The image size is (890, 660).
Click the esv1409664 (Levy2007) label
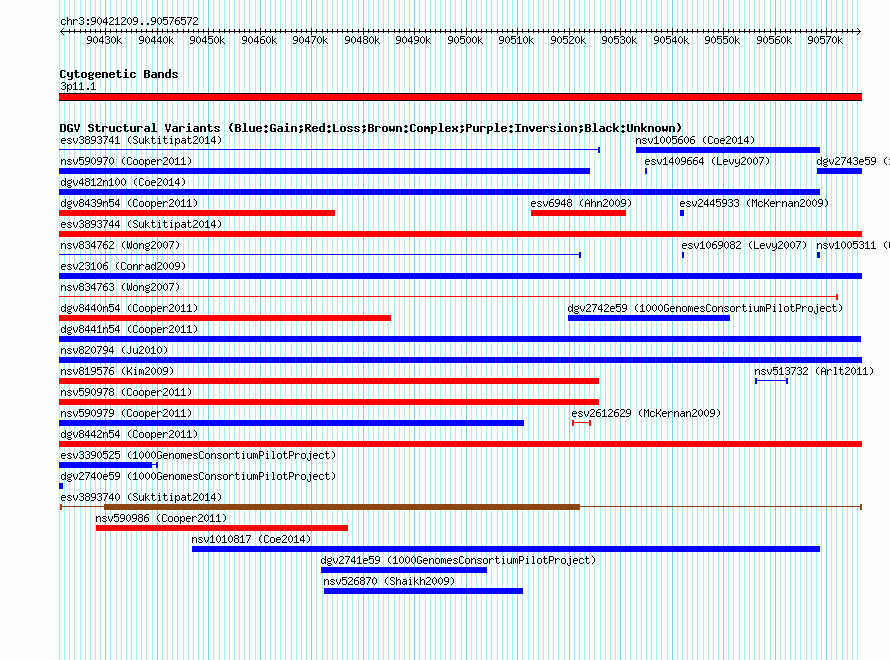[707, 161]
